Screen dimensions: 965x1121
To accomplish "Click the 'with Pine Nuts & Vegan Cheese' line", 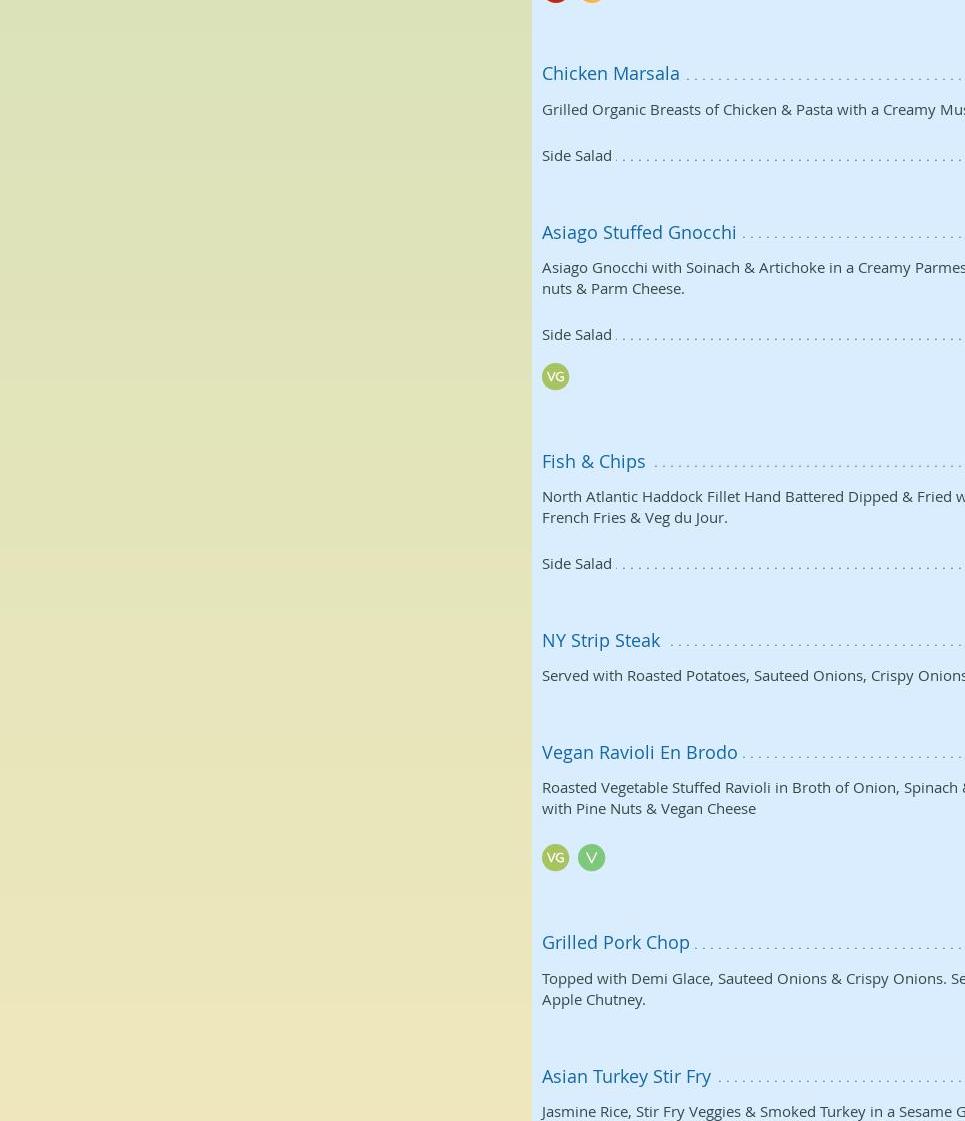I will [x=648, y=809].
